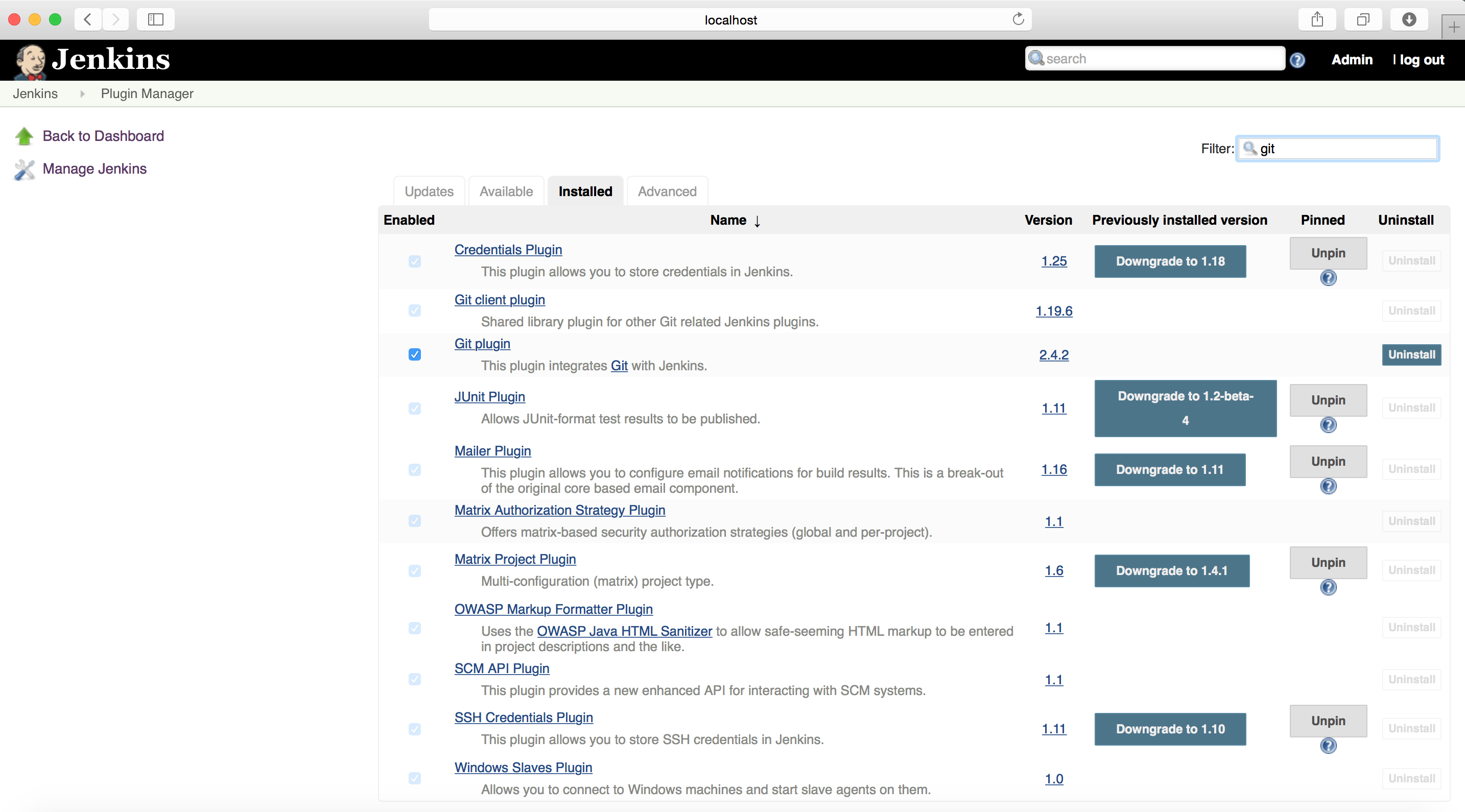Open pinned help icon for JUnit Plugin
The height and width of the screenshot is (812, 1465).
pos(1328,425)
